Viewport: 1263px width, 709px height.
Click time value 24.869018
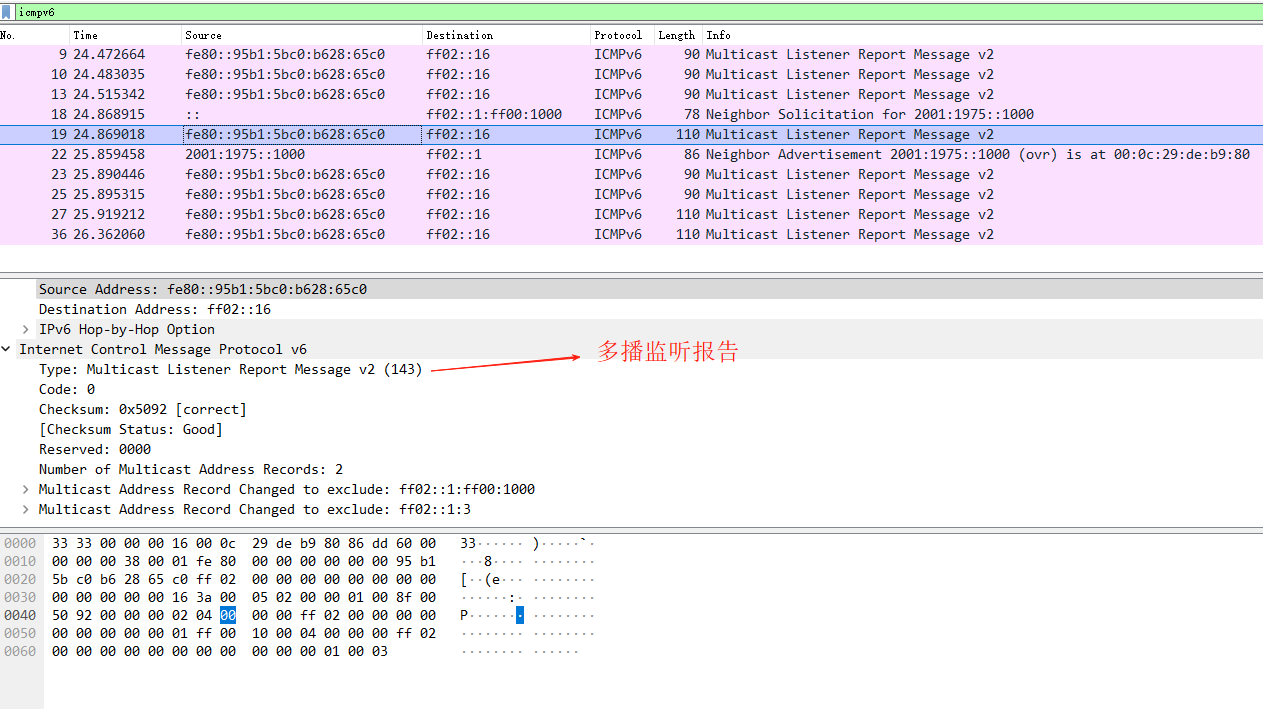point(109,134)
